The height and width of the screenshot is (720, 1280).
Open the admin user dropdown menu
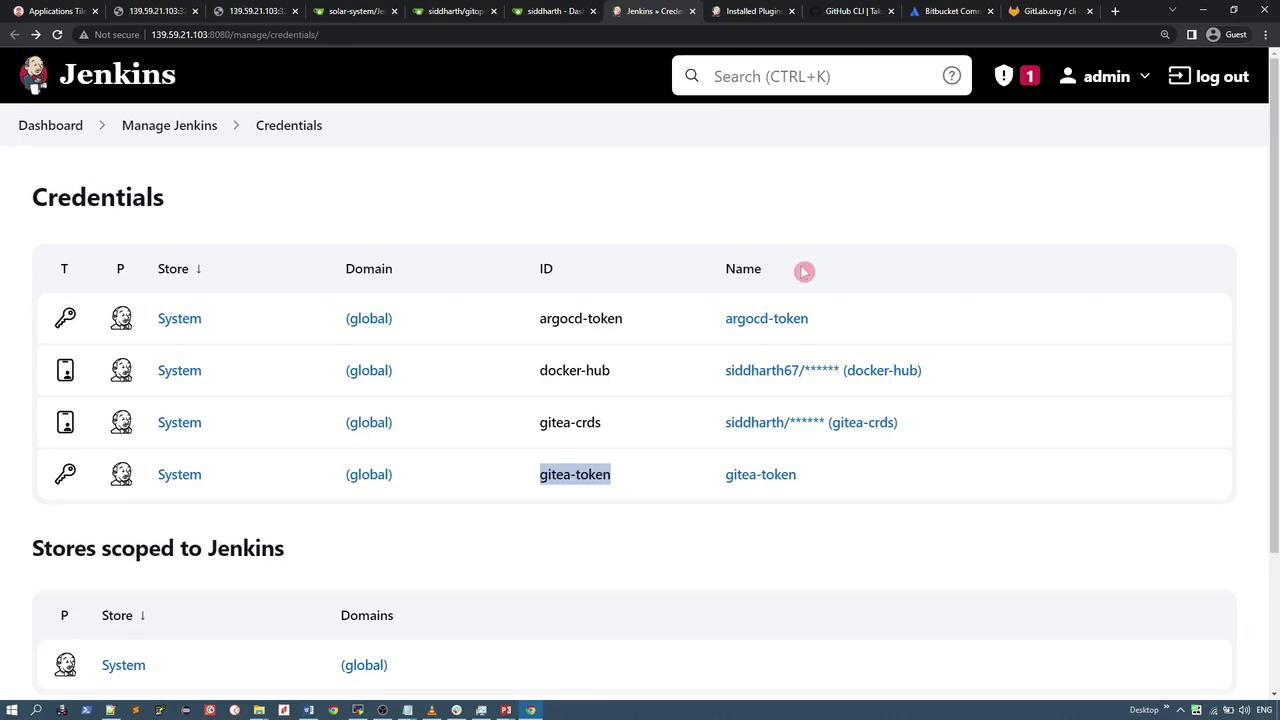coord(1105,76)
